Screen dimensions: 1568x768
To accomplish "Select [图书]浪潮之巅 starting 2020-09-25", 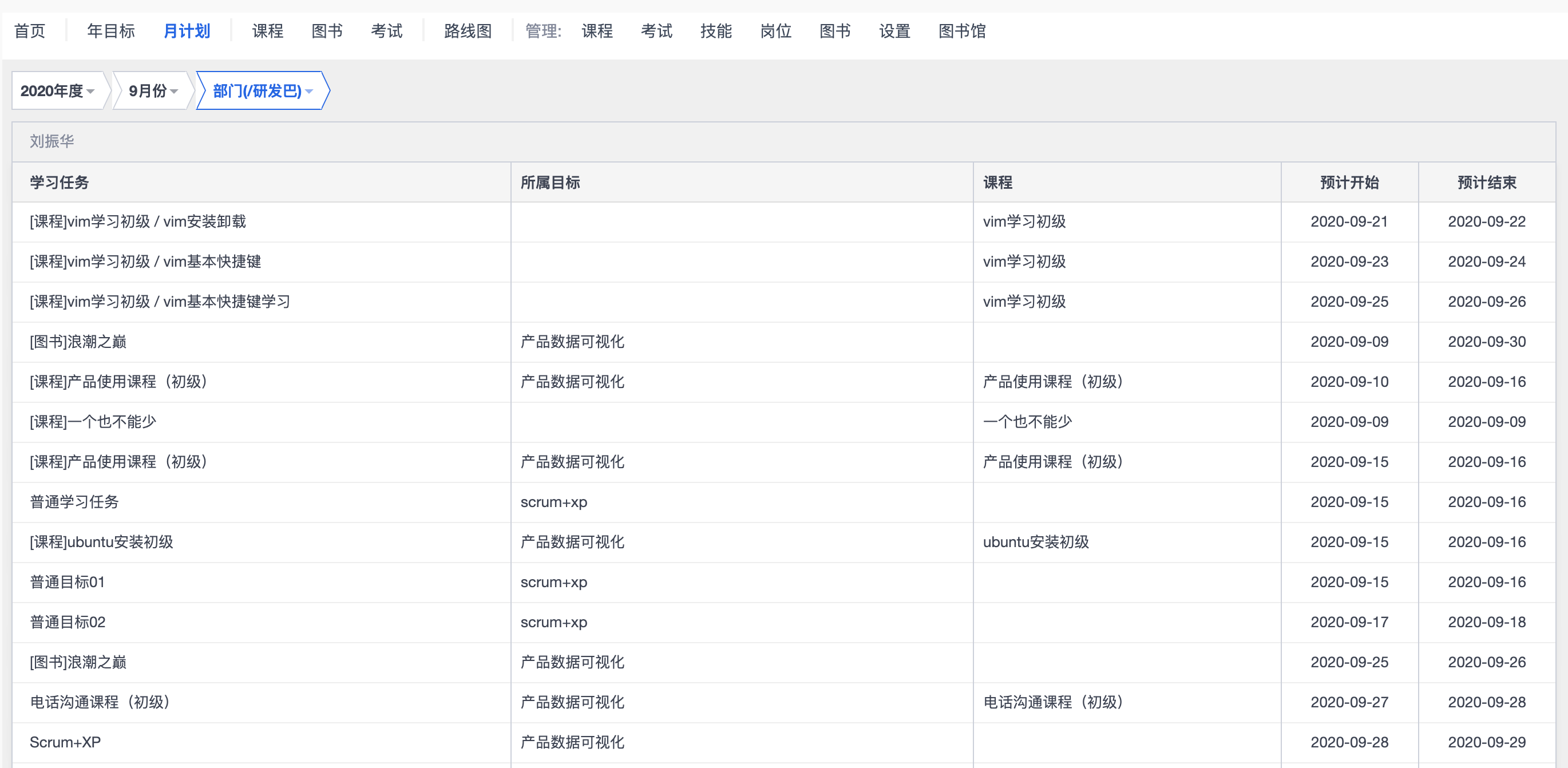I will click(x=78, y=663).
